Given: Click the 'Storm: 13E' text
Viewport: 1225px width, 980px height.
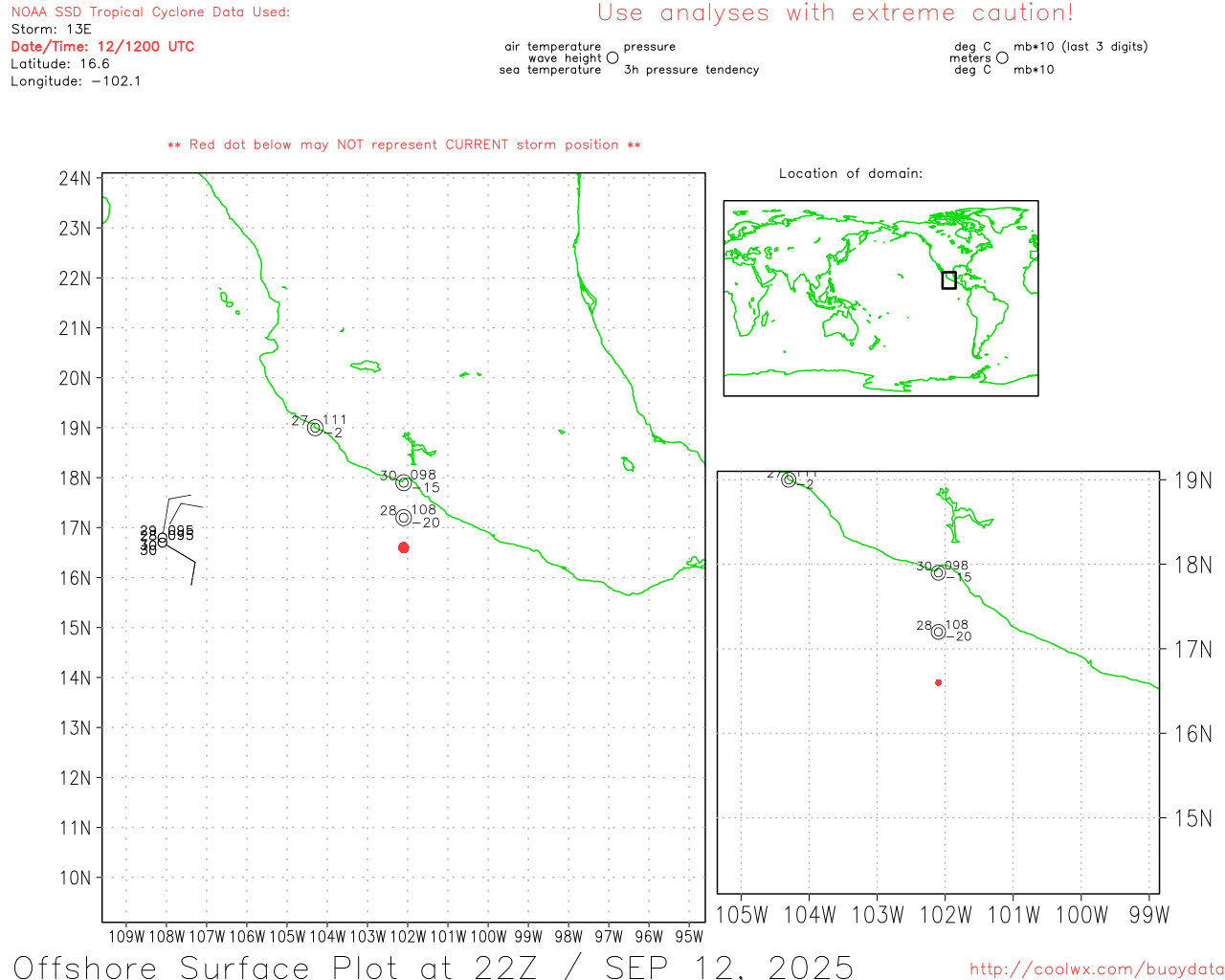Looking at the screenshot, I should click(x=51, y=30).
